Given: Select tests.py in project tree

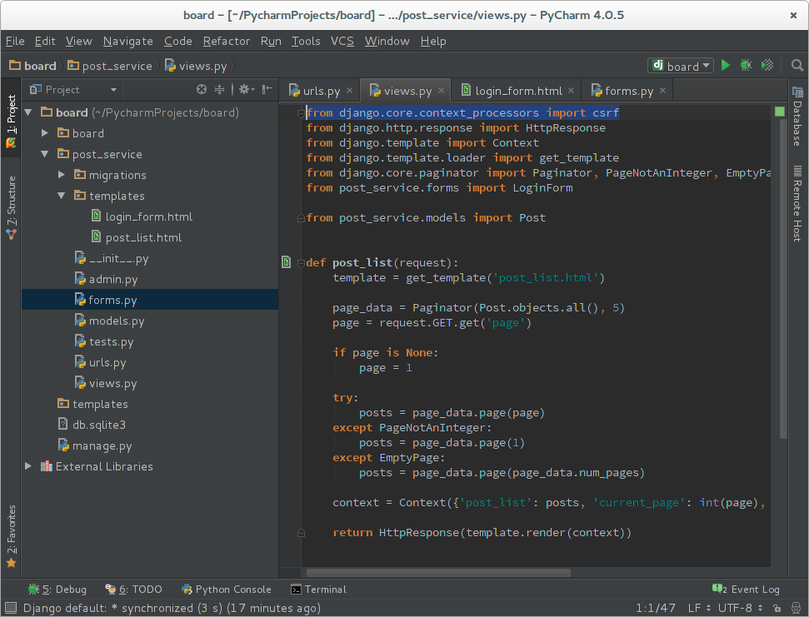Looking at the screenshot, I should click(x=150, y=342).
